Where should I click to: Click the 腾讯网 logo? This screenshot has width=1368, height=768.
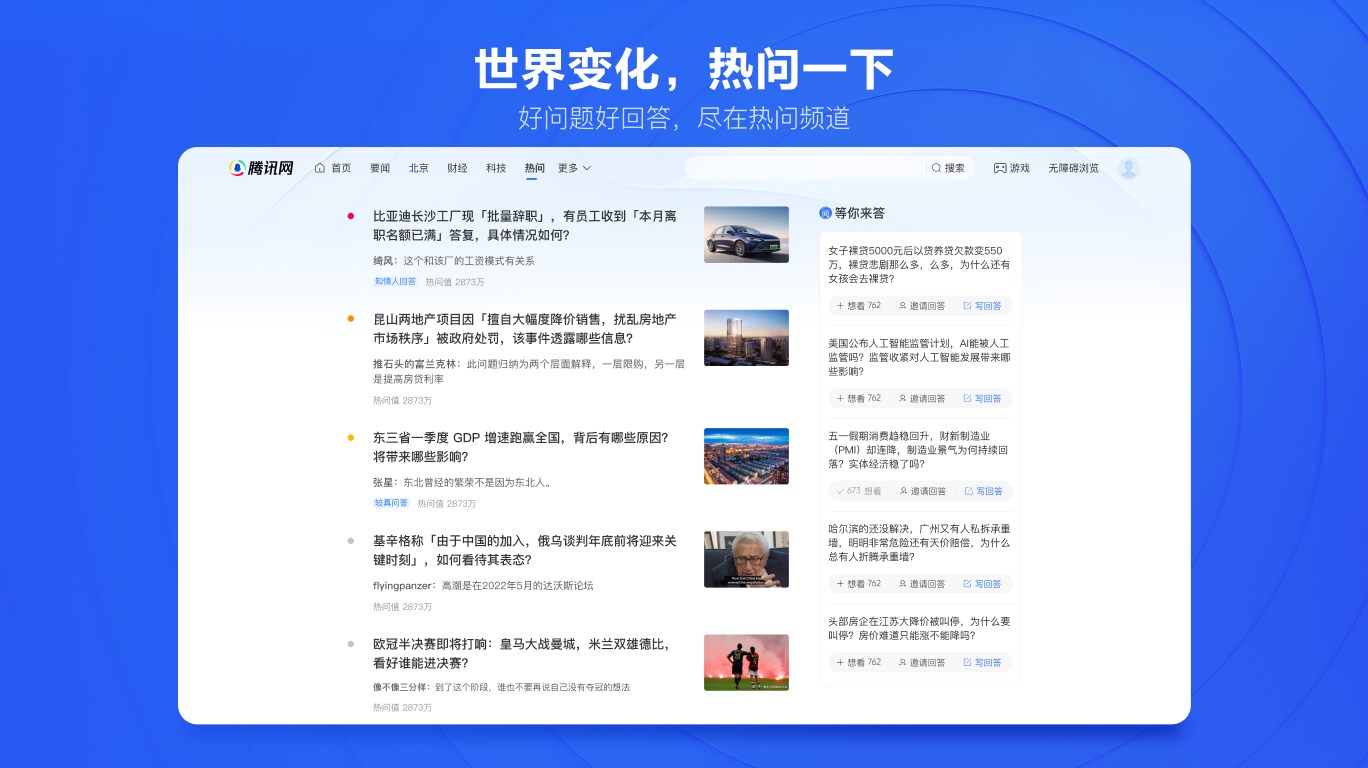coord(261,168)
